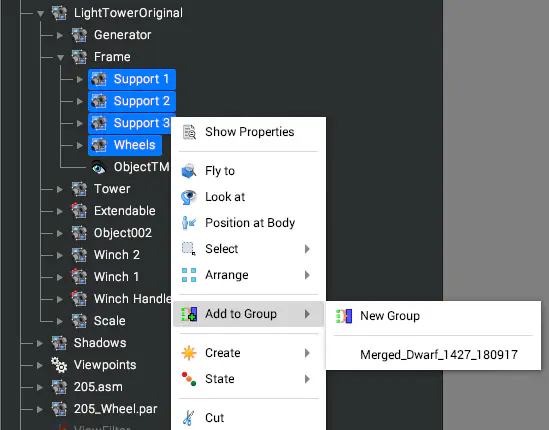Click the Viewpoints gears icon

[x=59, y=365]
